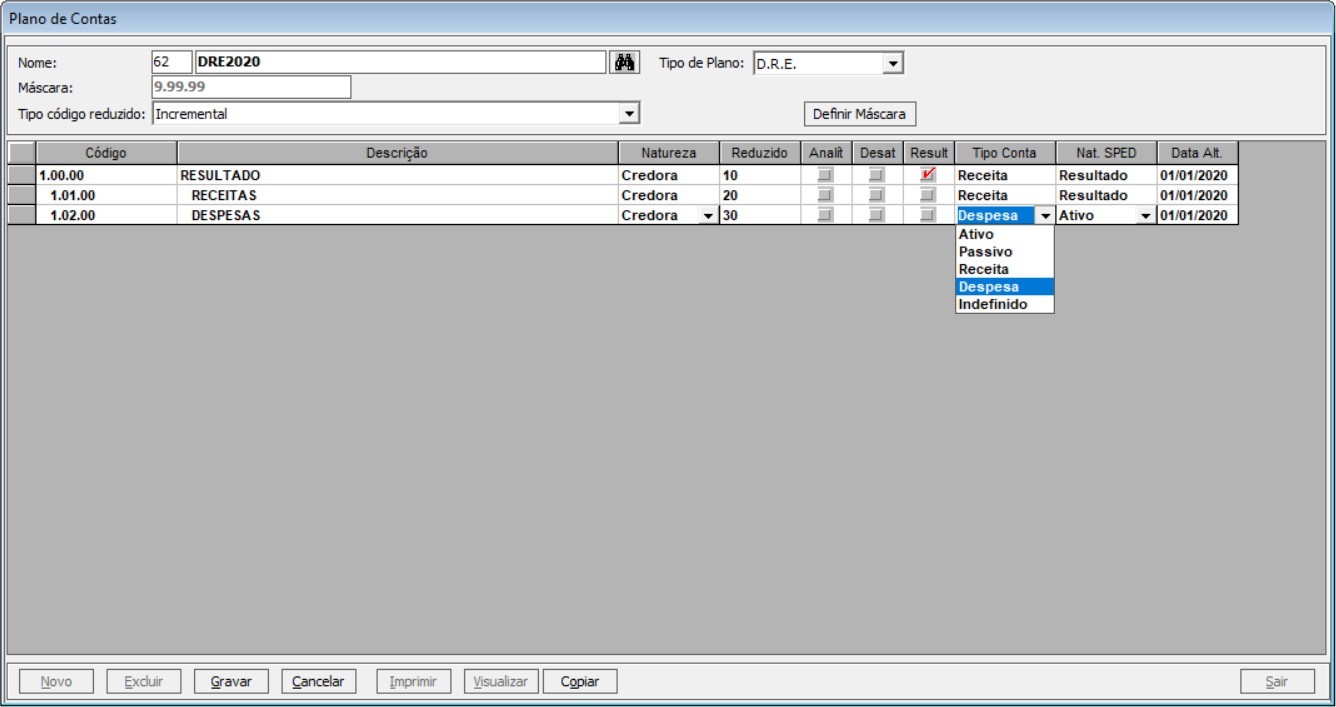Click code cell 1.00.00

coord(106,175)
